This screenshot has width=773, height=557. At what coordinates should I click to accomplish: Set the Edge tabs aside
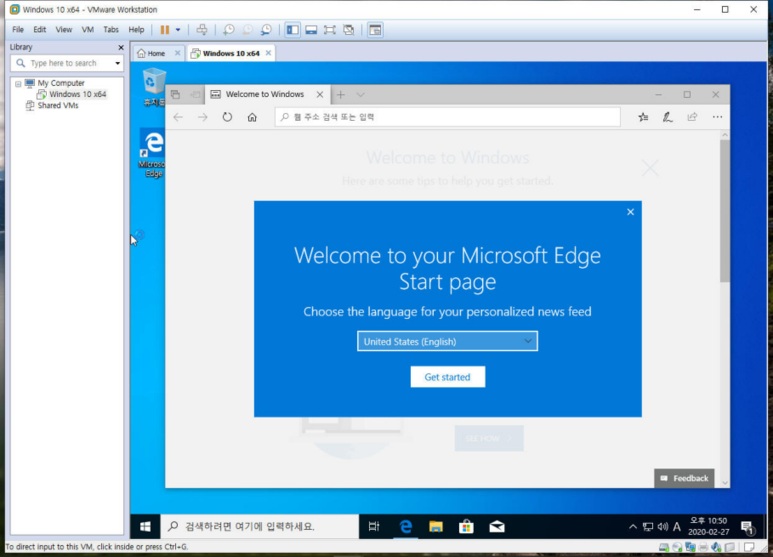(x=195, y=94)
